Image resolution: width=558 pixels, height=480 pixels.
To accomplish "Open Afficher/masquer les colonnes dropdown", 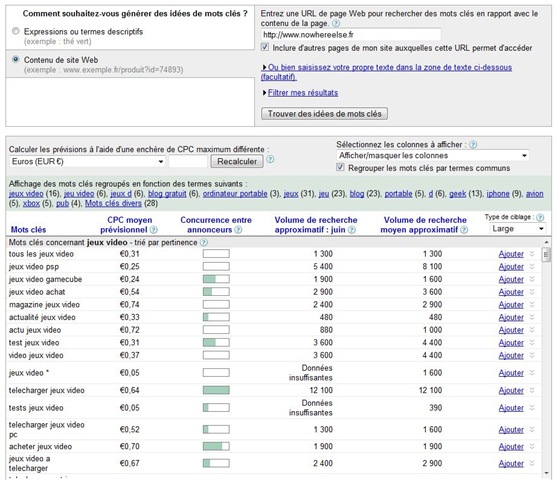I will tap(432, 155).
